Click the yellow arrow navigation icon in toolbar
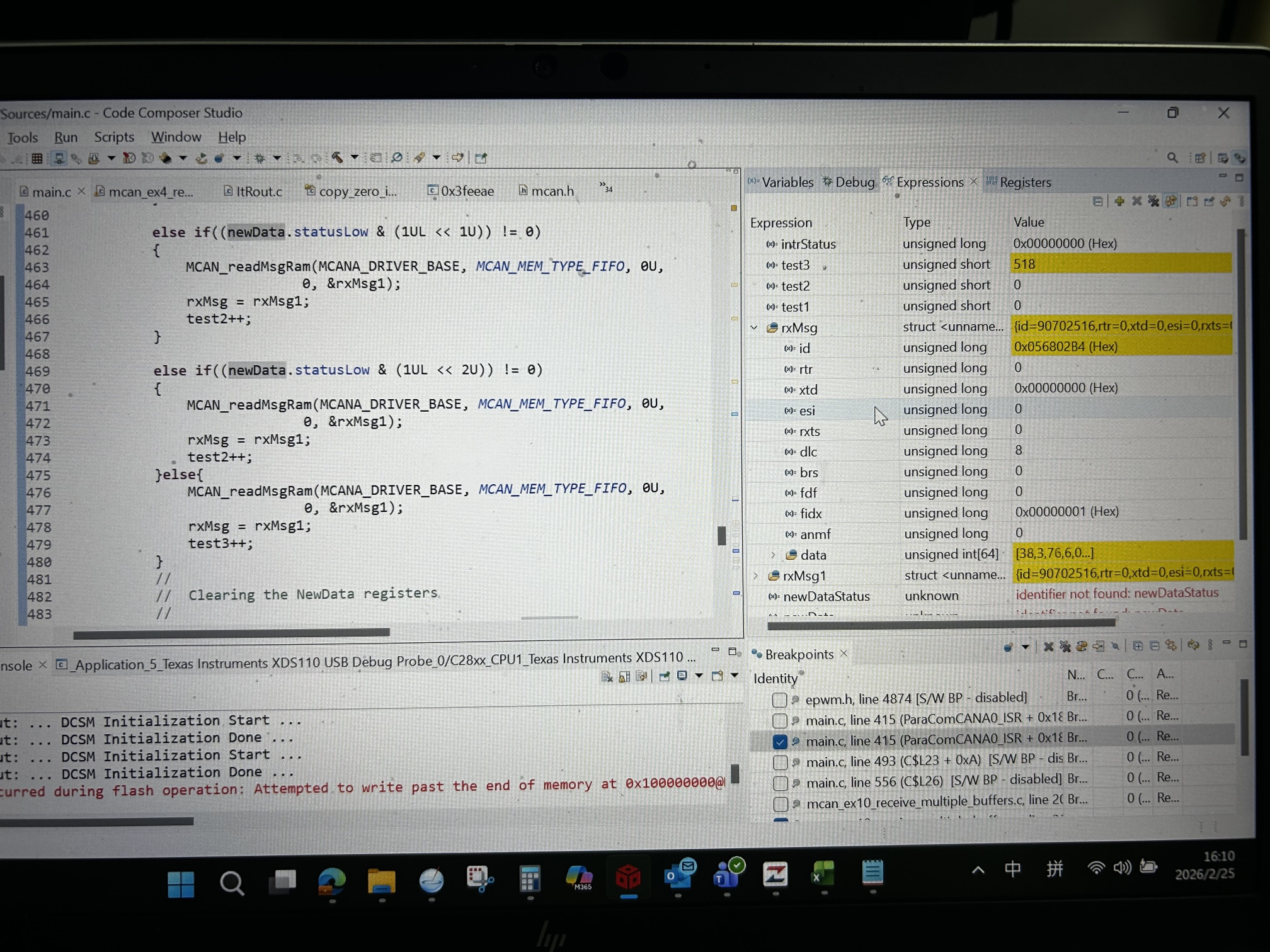This screenshot has width=1270, height=952. (458, 157)
